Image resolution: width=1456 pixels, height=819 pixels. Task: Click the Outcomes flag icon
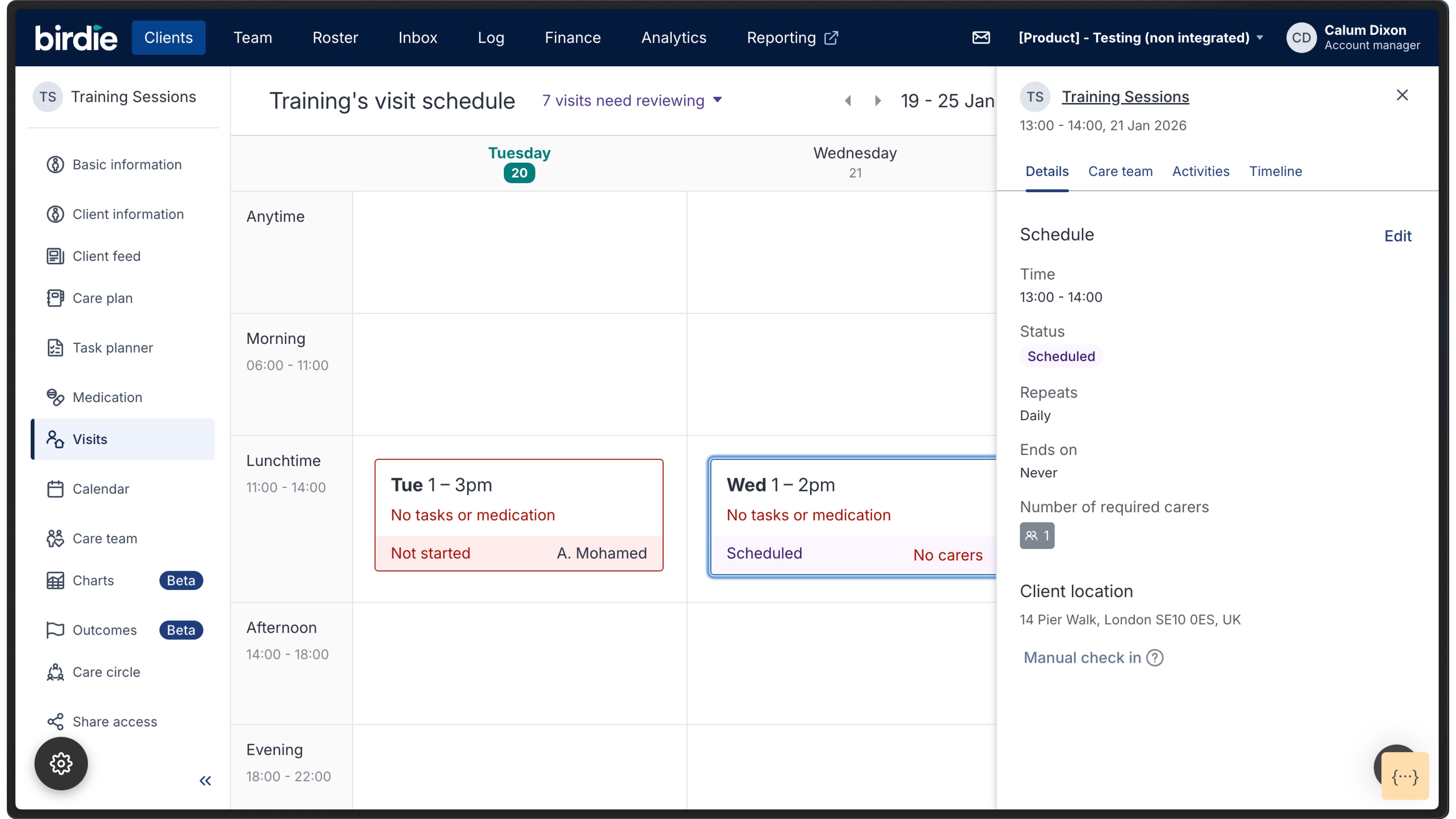tap(55, 630)
